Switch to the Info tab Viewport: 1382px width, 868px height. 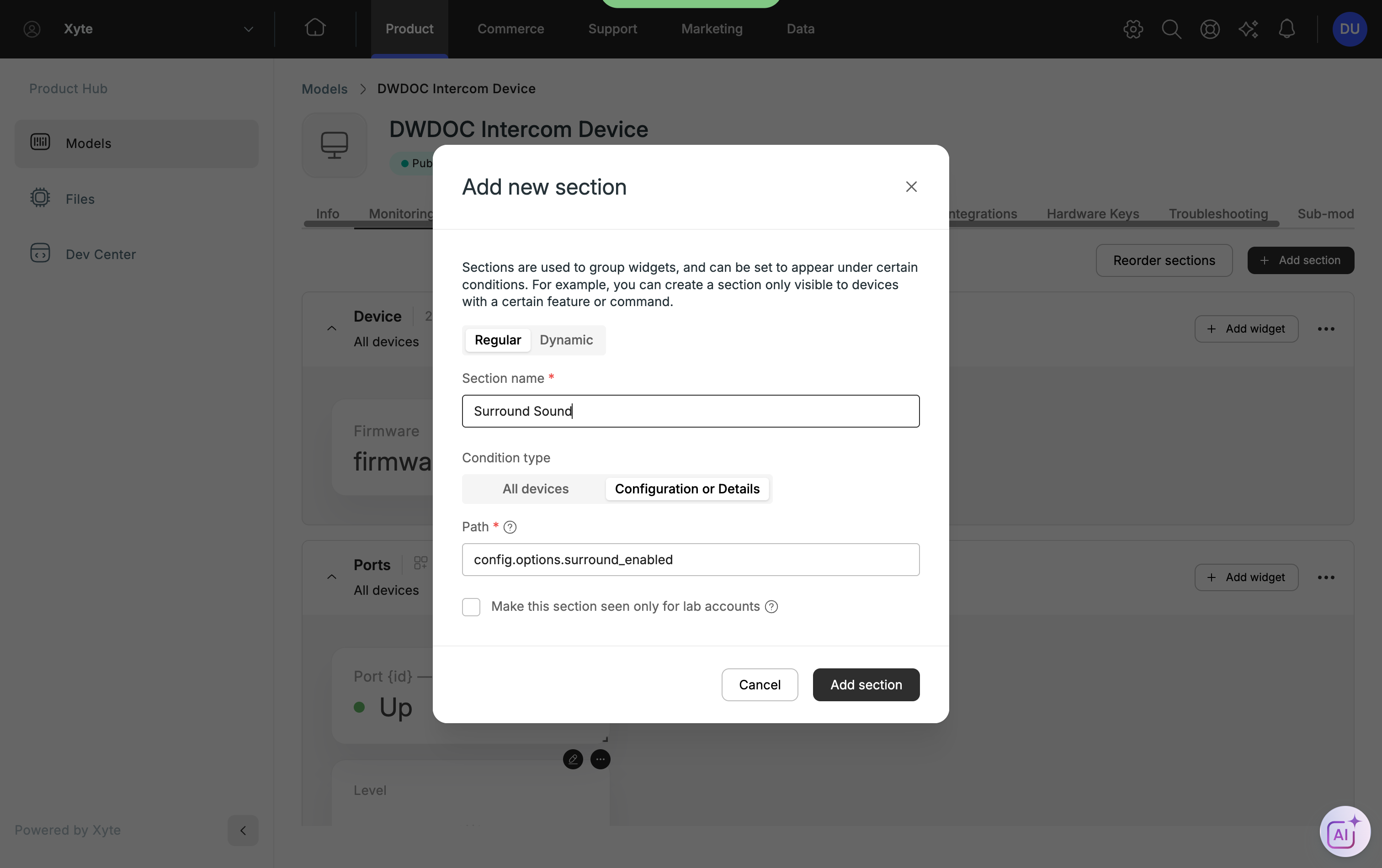[328, 213]
